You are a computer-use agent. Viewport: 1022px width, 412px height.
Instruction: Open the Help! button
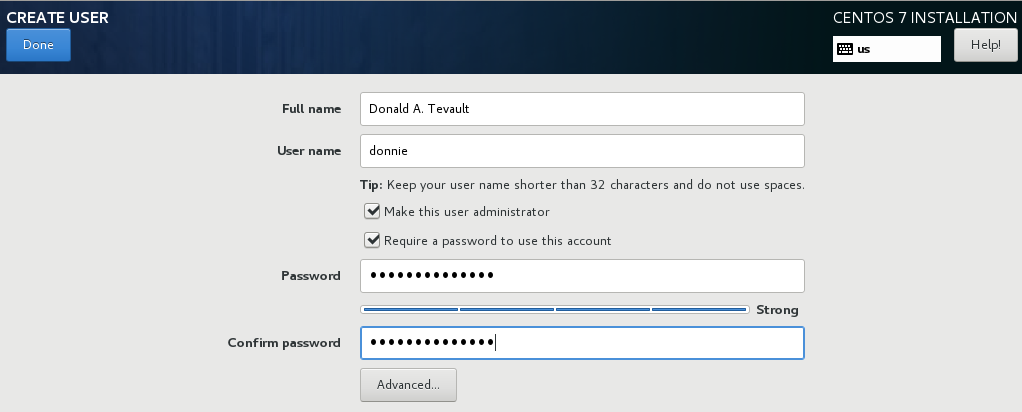click(986, 45)
